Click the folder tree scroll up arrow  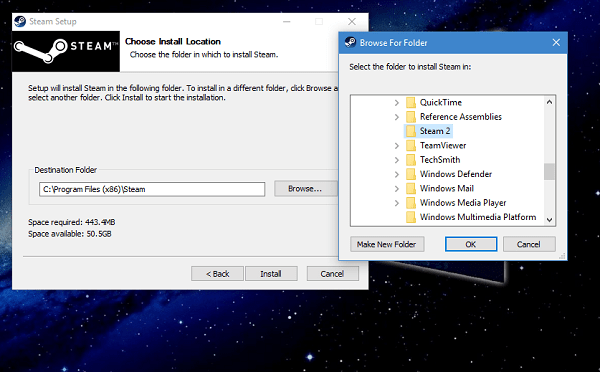tap(549, 102)
